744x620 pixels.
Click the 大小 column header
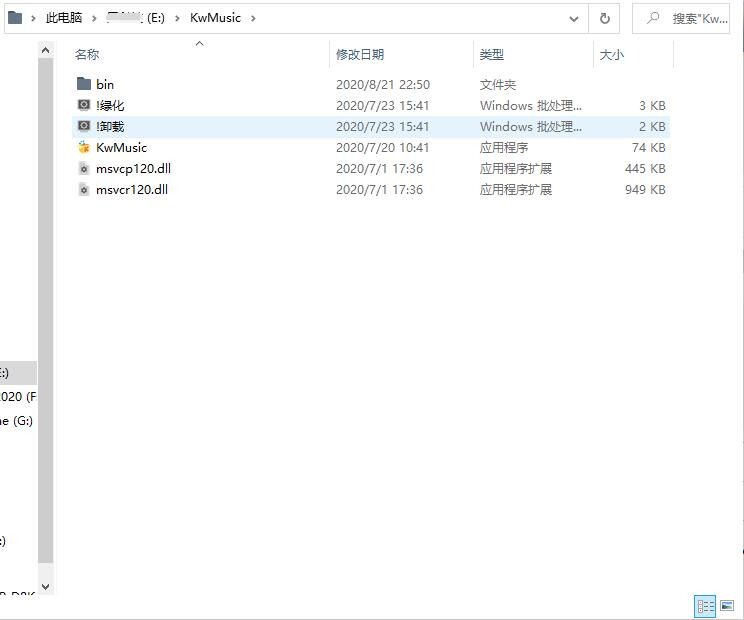[611, 55]
